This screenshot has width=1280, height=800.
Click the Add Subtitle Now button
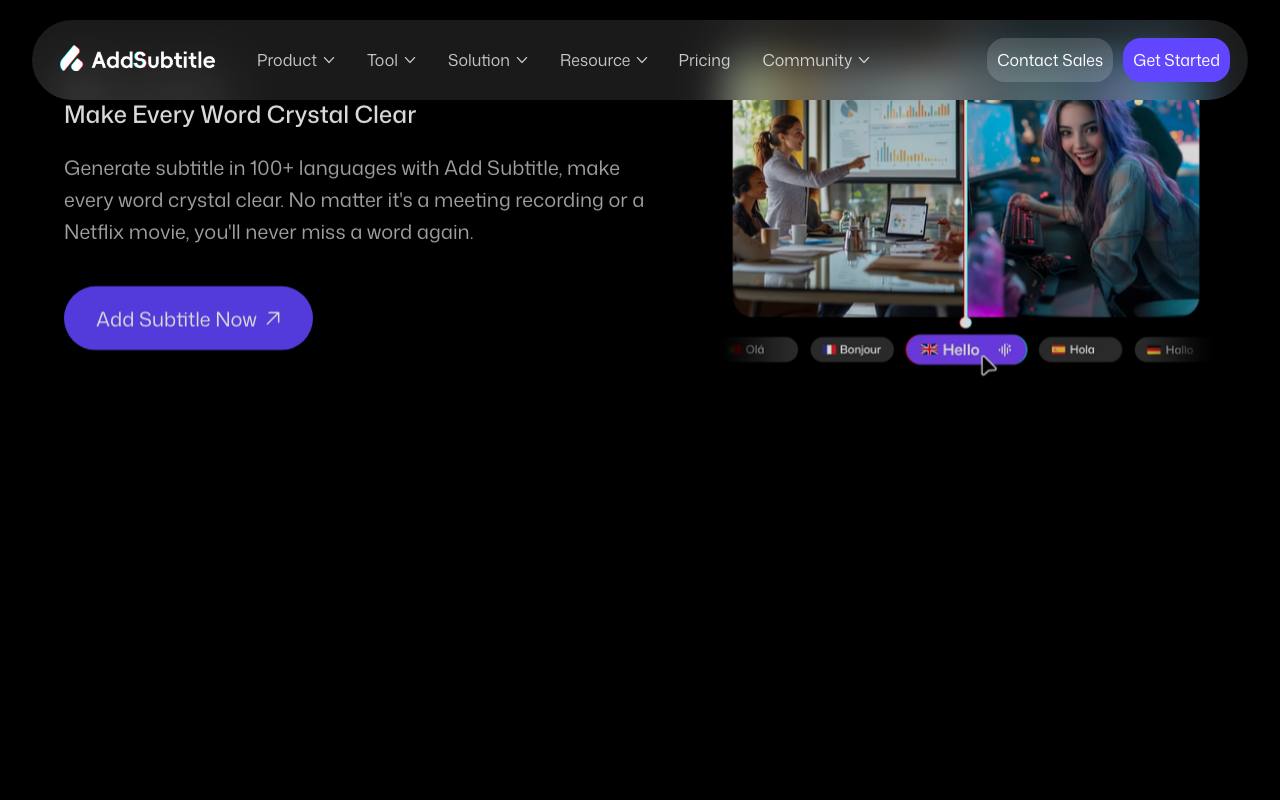click(x=188, y=318)
